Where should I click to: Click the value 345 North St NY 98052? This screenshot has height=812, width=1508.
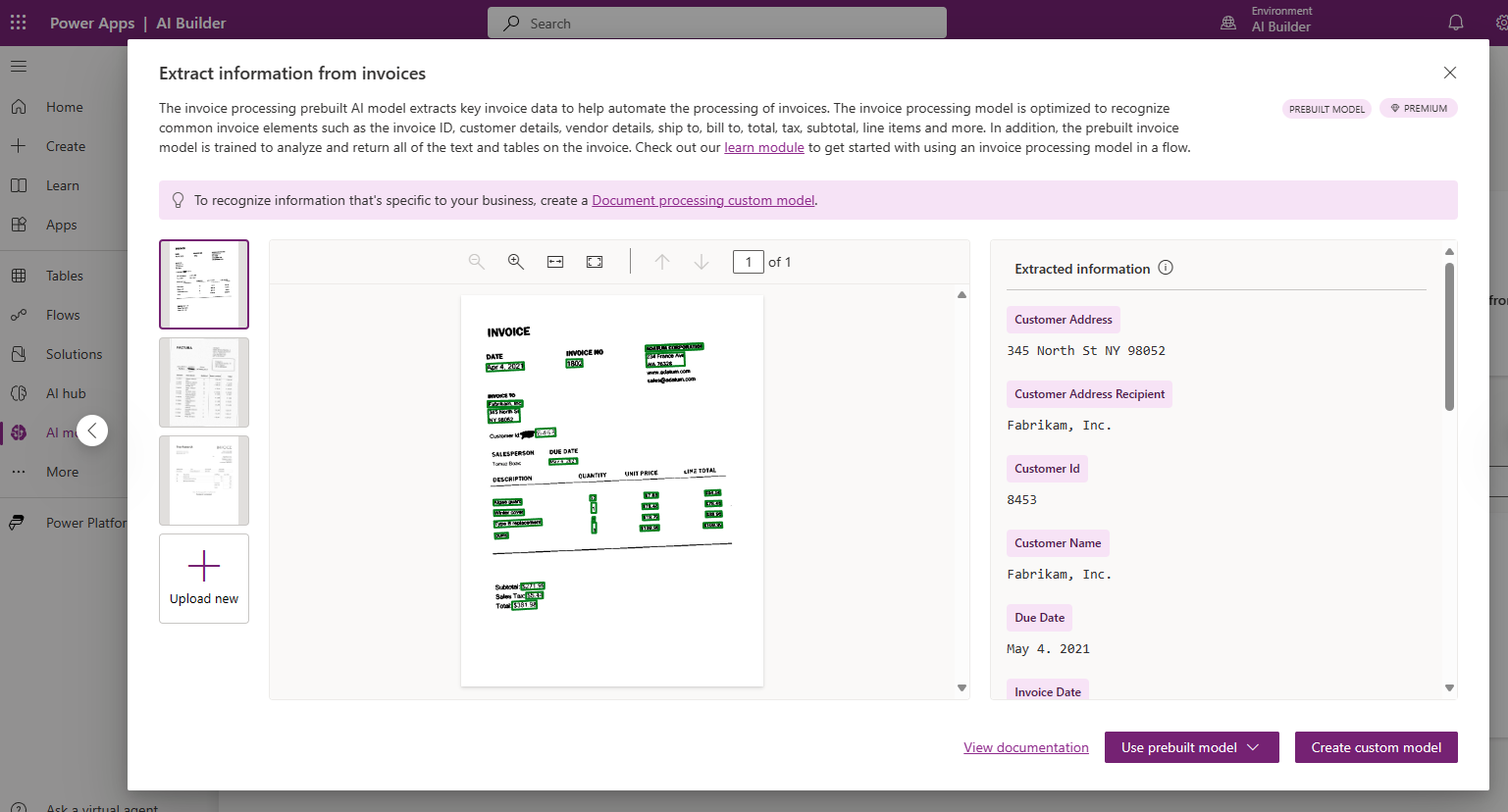click(1086, 350)
